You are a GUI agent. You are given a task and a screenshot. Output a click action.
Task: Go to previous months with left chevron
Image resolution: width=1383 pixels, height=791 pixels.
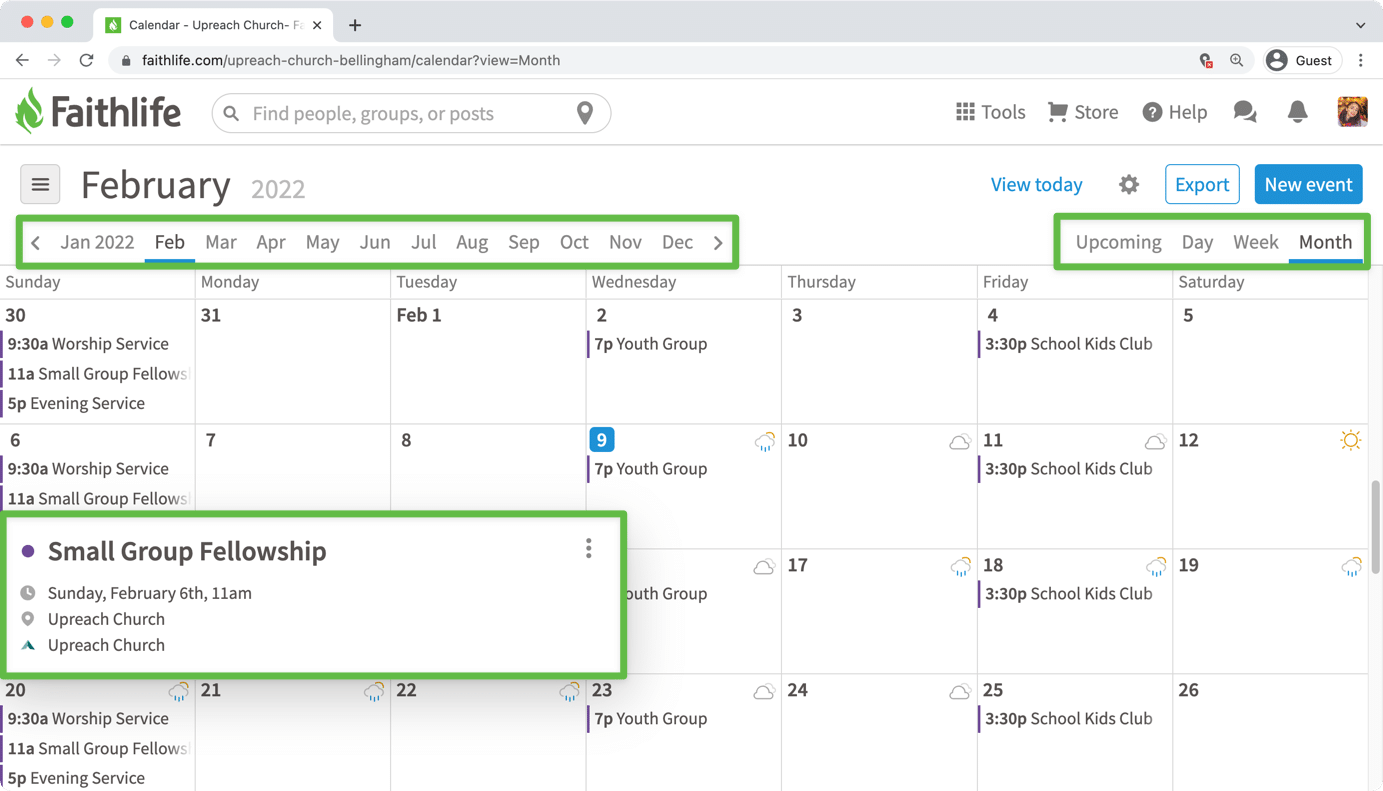click(36, 242)
